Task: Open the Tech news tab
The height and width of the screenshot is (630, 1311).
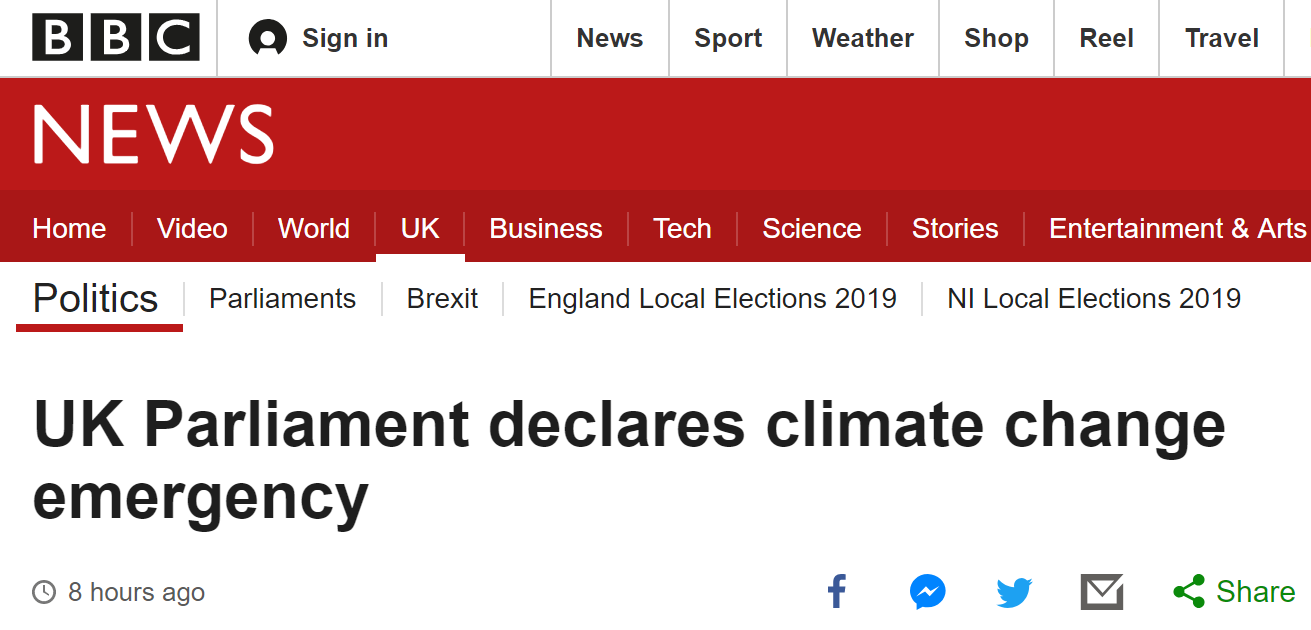Action: point(682,228)
